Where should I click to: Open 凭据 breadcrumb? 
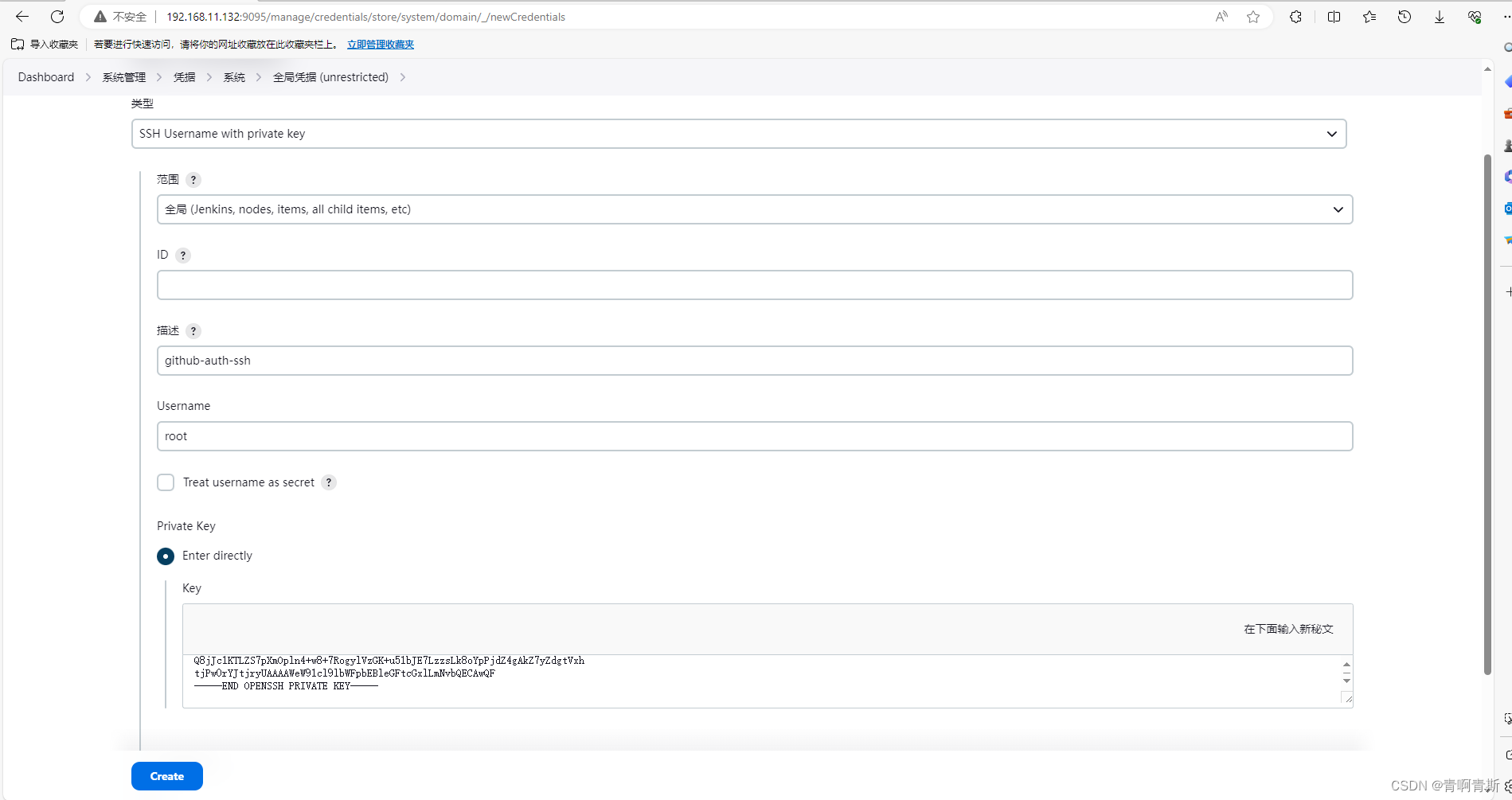click(x=185, y=77)
